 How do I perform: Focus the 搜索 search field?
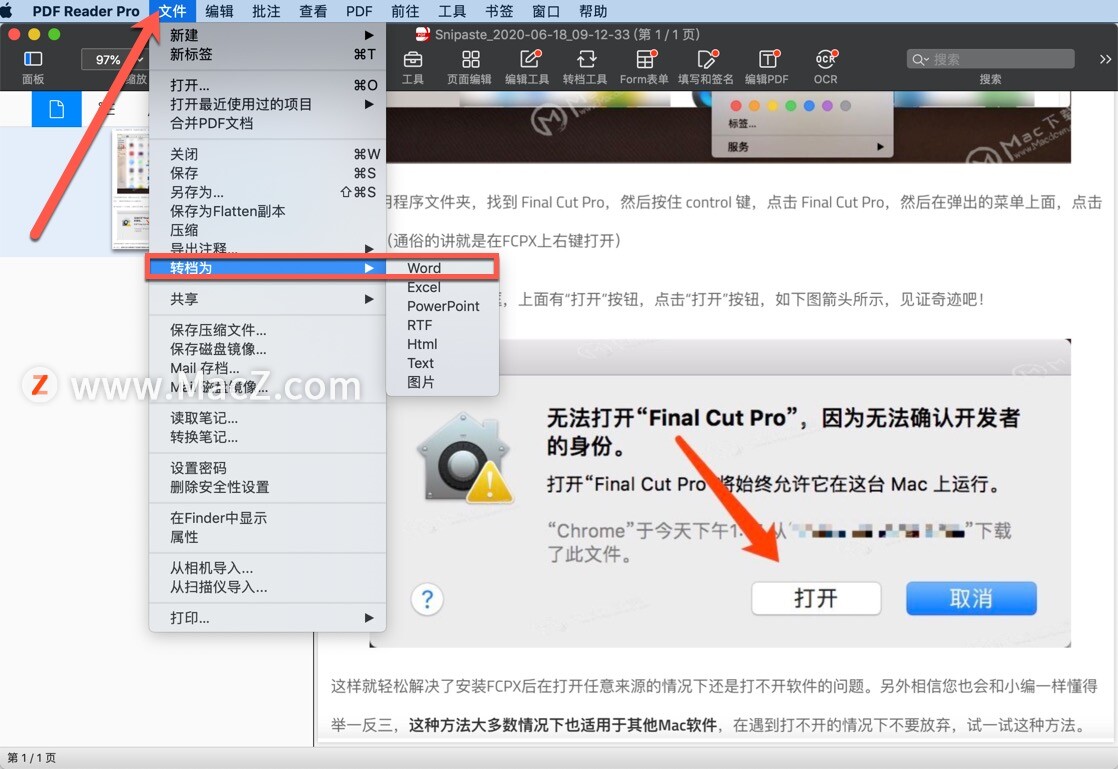point(990,60)
